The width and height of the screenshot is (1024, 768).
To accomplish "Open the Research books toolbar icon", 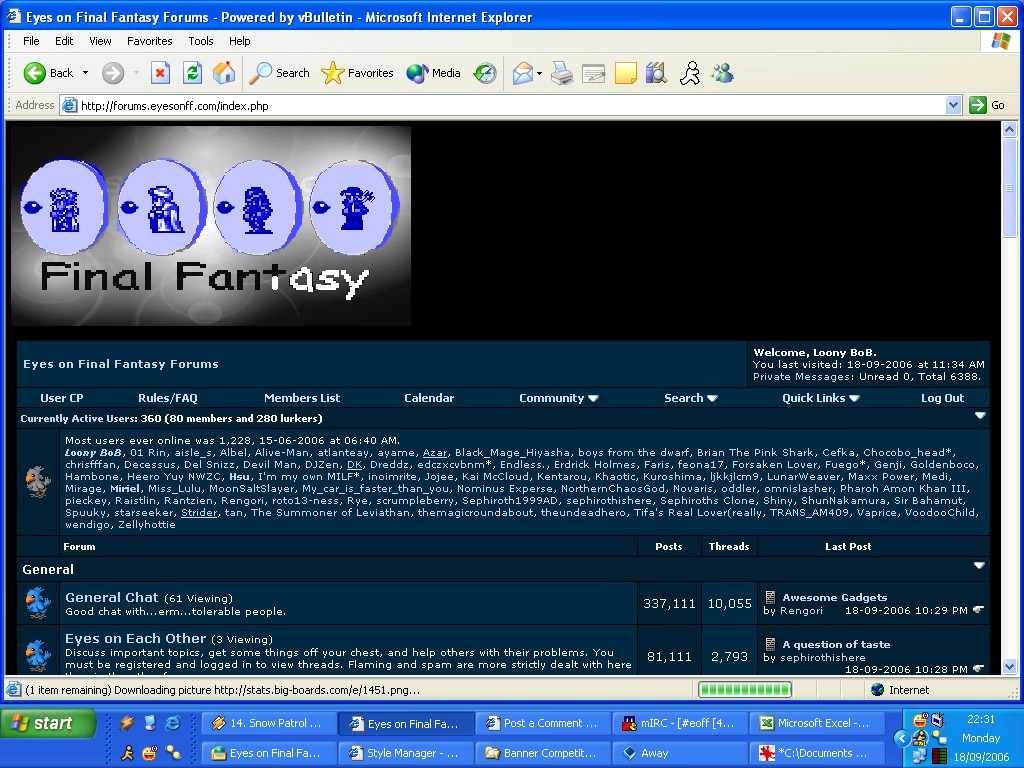I will pos(656,73).
